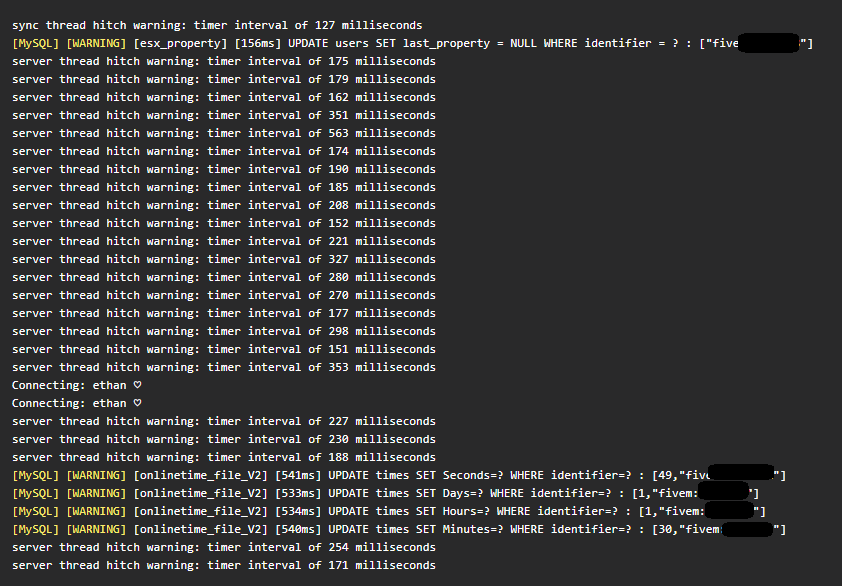Click the 171 milliseconds hitch warning

[223, 565]
